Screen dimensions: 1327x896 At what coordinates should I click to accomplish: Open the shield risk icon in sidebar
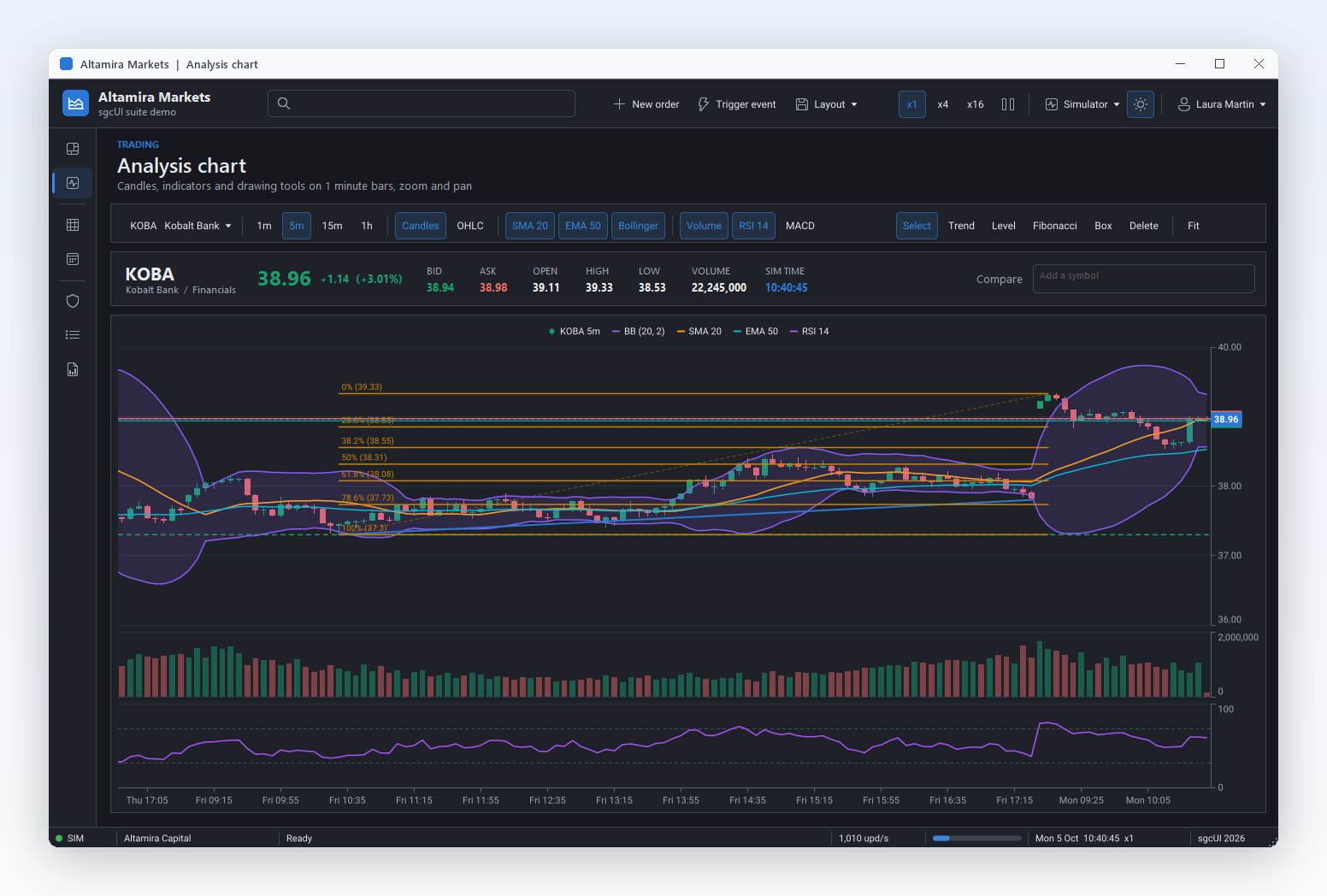click(x=73, y=301)
